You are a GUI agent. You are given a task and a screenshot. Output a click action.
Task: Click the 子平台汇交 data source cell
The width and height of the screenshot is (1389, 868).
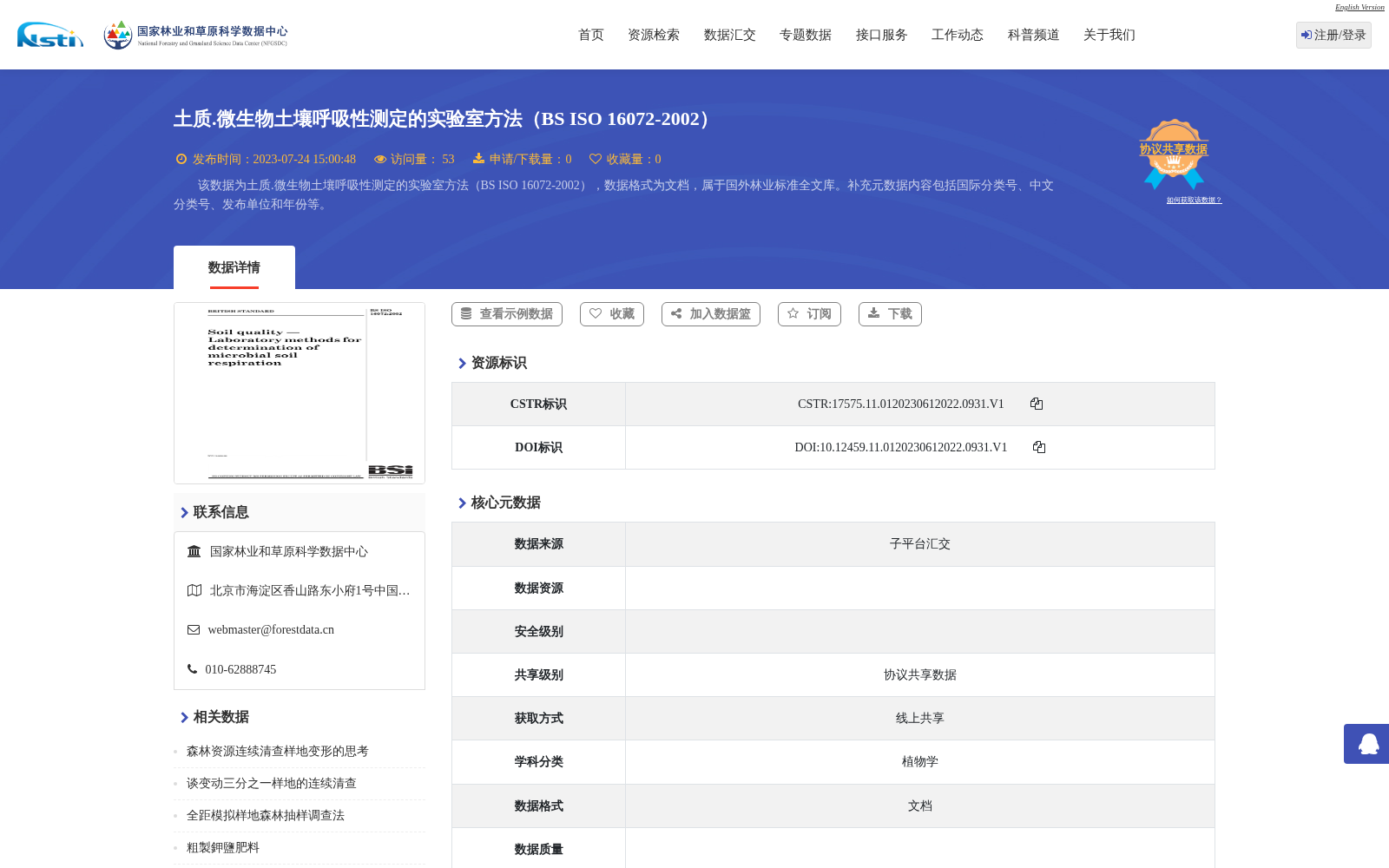tap(920, 544)
